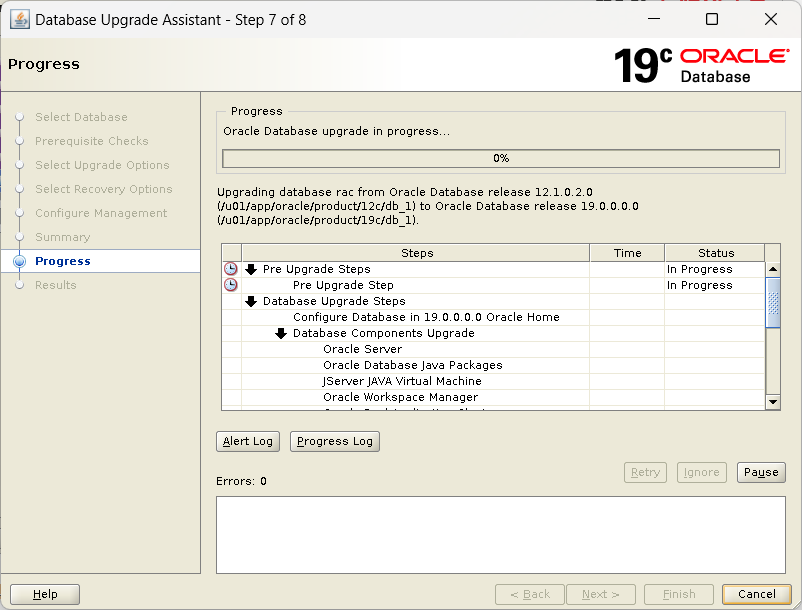Select the Select Database wizard step
The image size is (802, 610).
coord(81,117)
